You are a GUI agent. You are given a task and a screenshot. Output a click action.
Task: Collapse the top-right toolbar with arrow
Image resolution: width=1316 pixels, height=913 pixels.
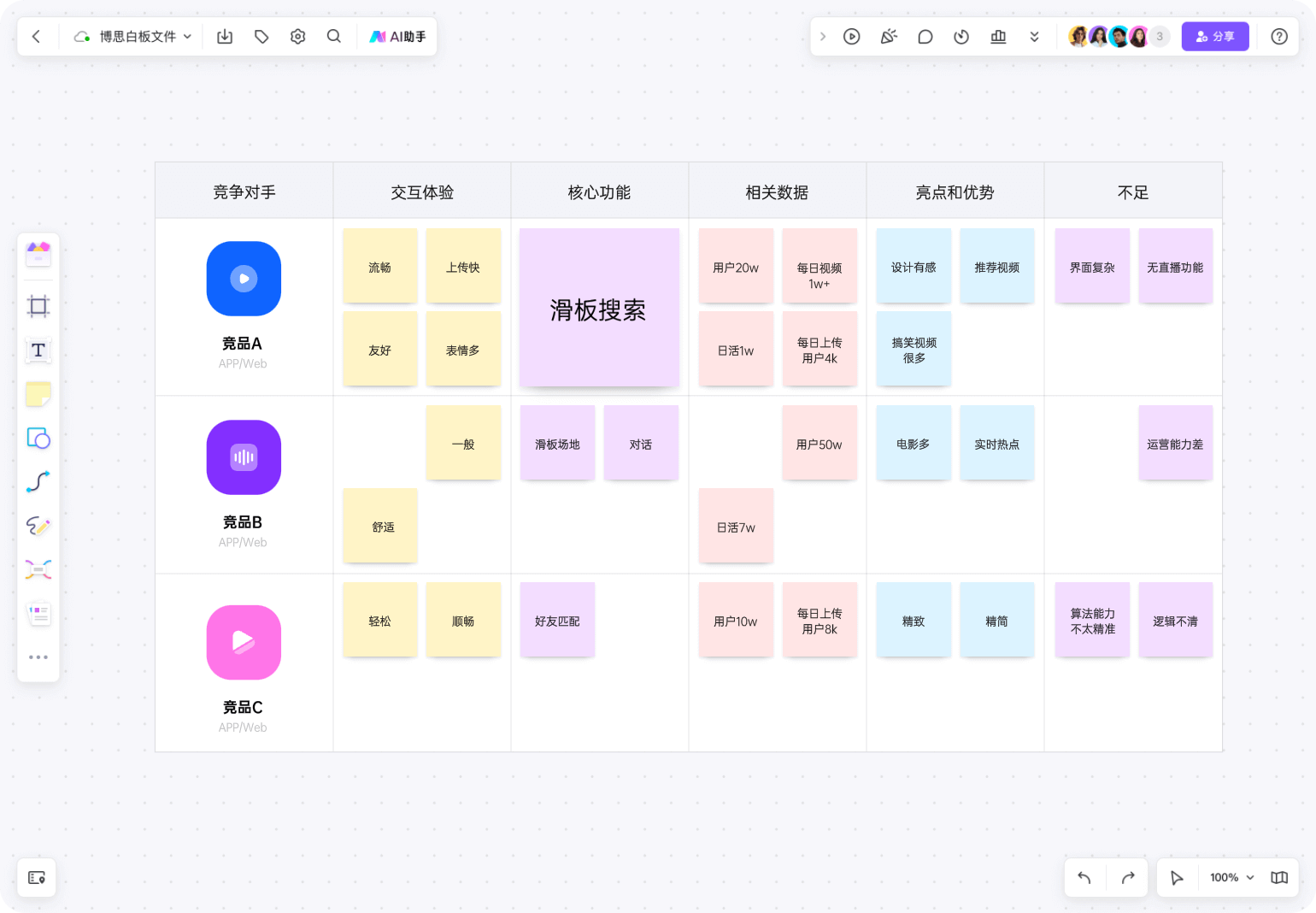pyautogui.click(x=823, y=37)
